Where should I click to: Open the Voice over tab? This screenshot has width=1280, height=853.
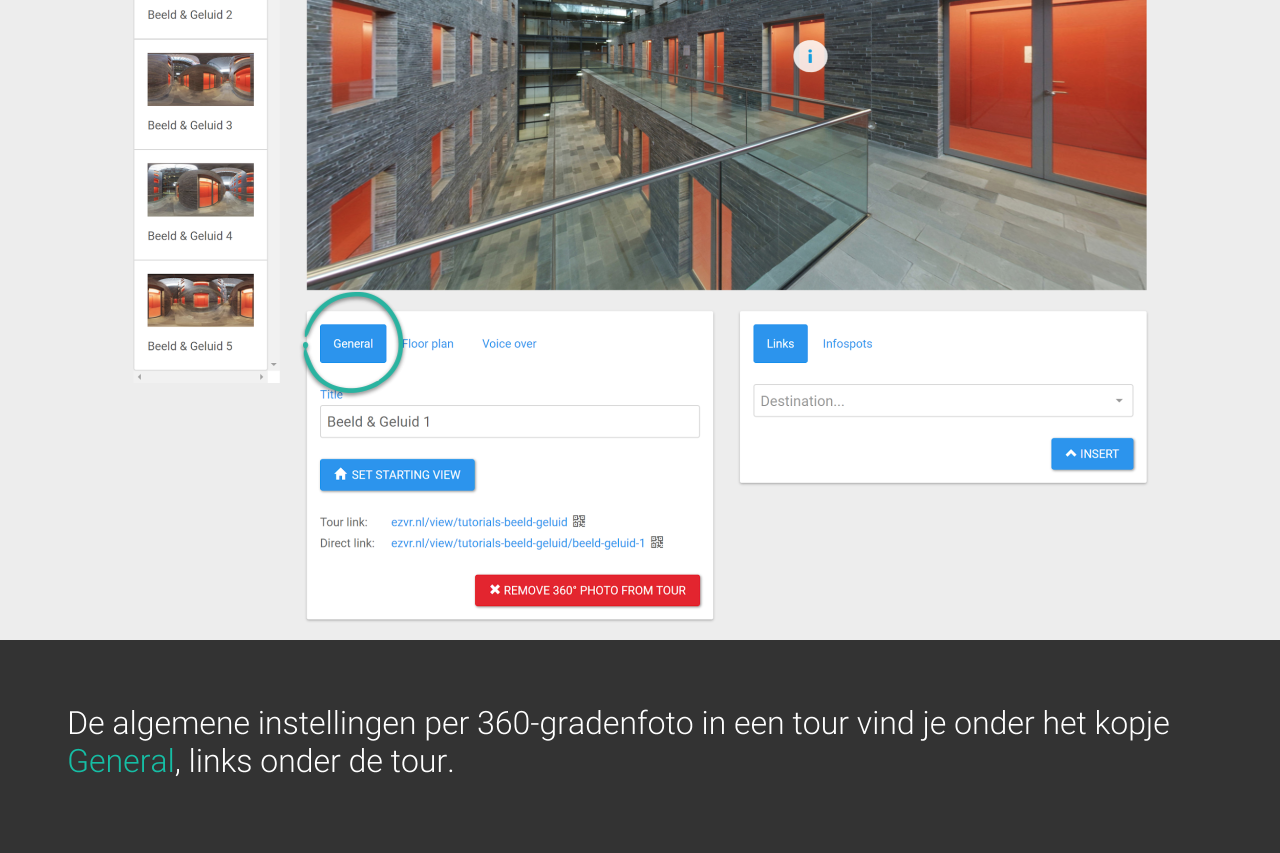pos(509,344)
